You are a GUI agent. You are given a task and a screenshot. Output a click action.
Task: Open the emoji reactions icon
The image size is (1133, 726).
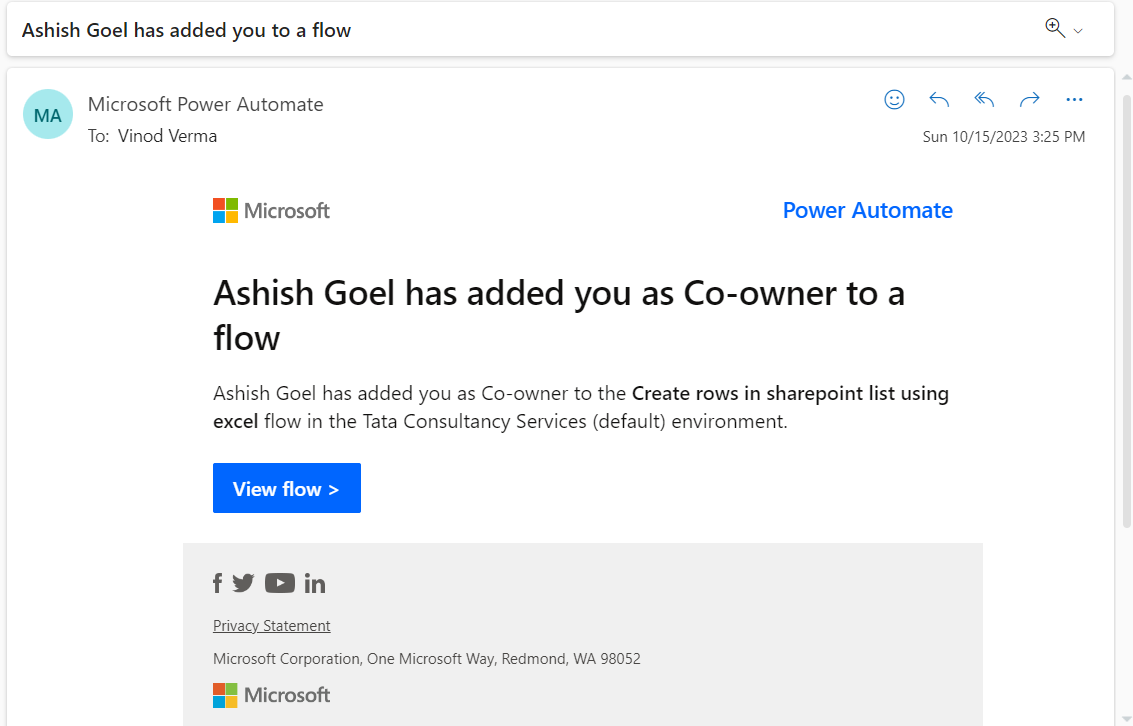(x=894, y=99)
